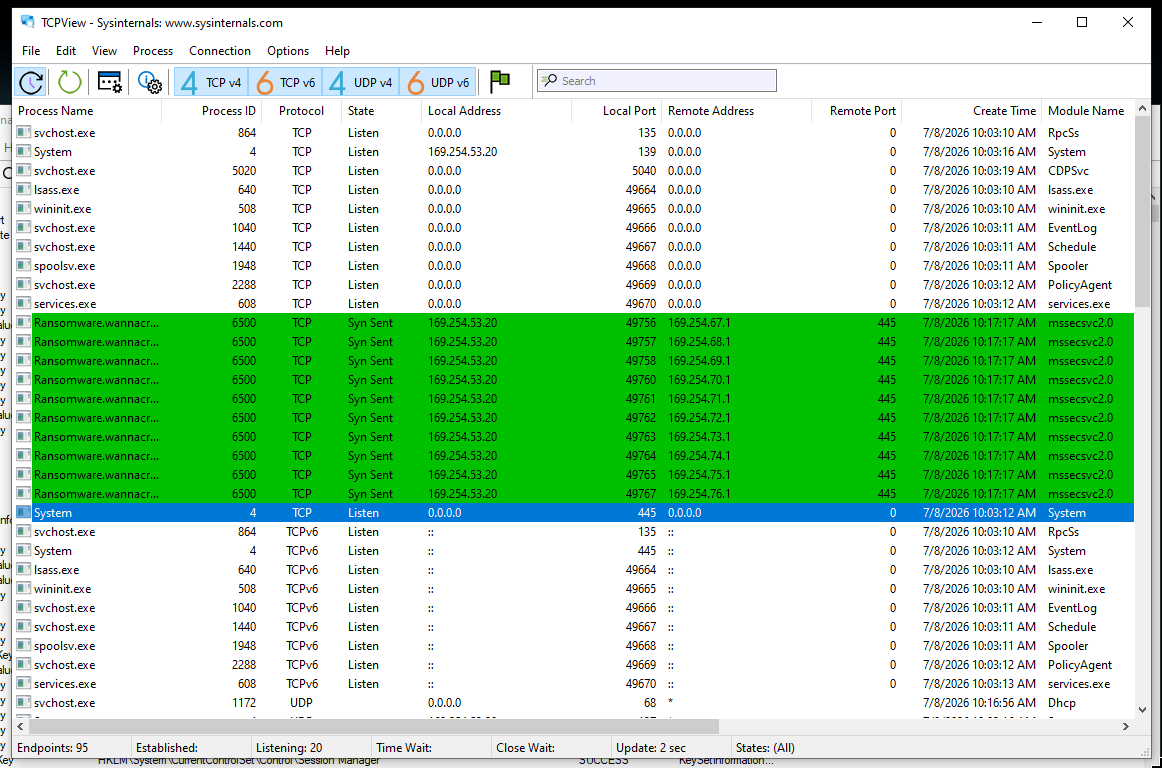1162x768 pixels.
Task: Sort by Remote Address column header
Action: pyautogui.click(x=737, y=111)
